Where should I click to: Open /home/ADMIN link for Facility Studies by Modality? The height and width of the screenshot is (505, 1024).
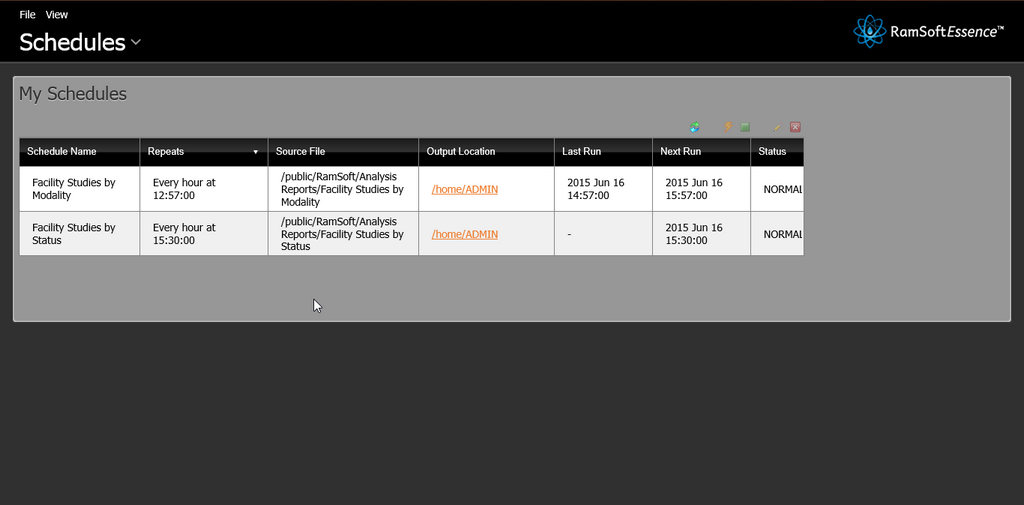[464, 189]
